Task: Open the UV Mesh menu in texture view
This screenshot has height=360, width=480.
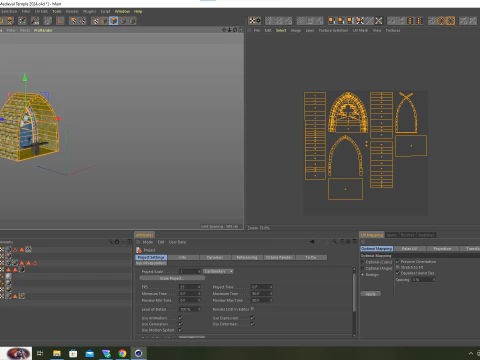Action: pyautogui.click(x=360, y=30)
